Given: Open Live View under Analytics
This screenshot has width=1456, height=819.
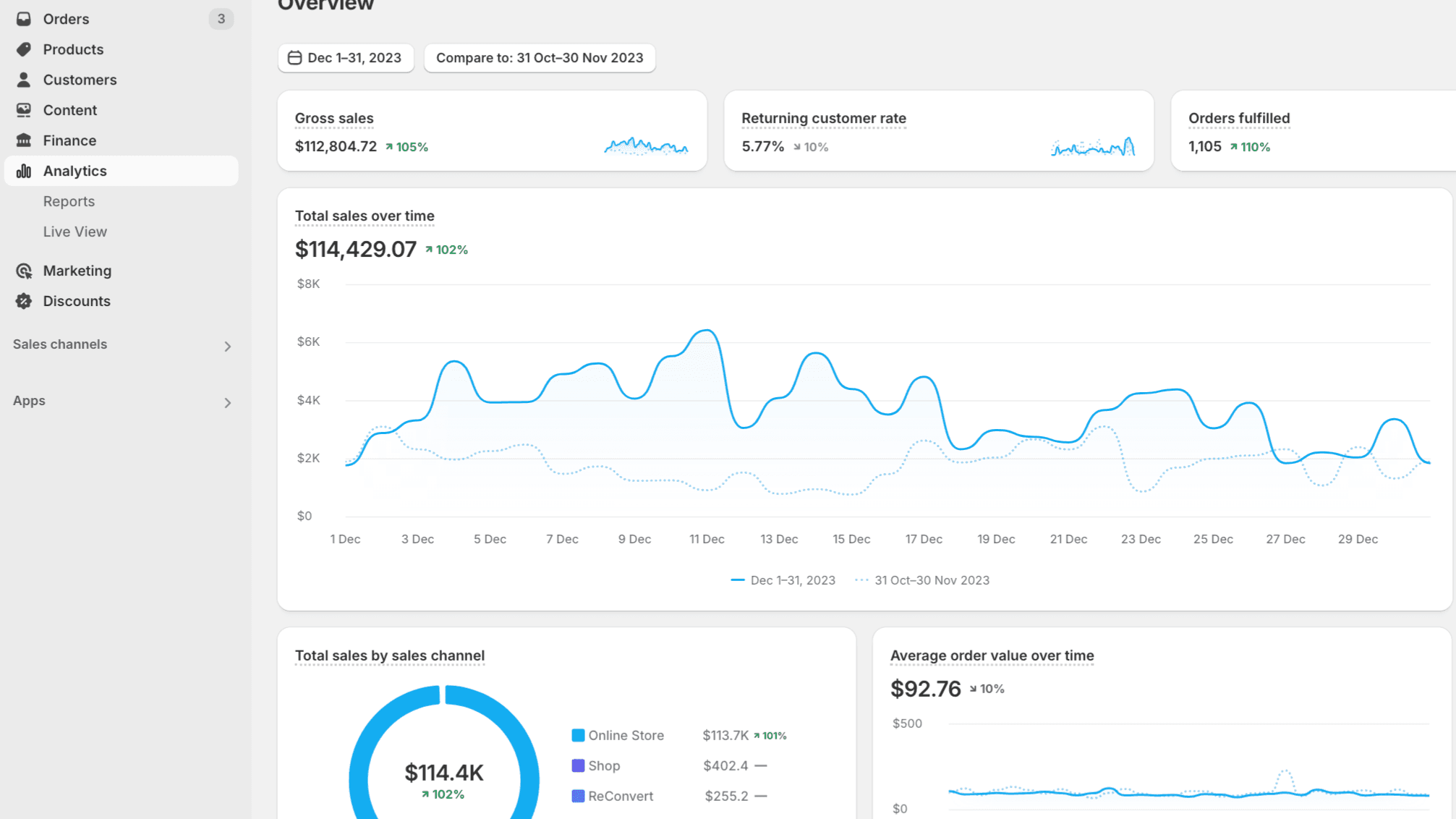Looking at the screenshot, I should tap(74, 232).
